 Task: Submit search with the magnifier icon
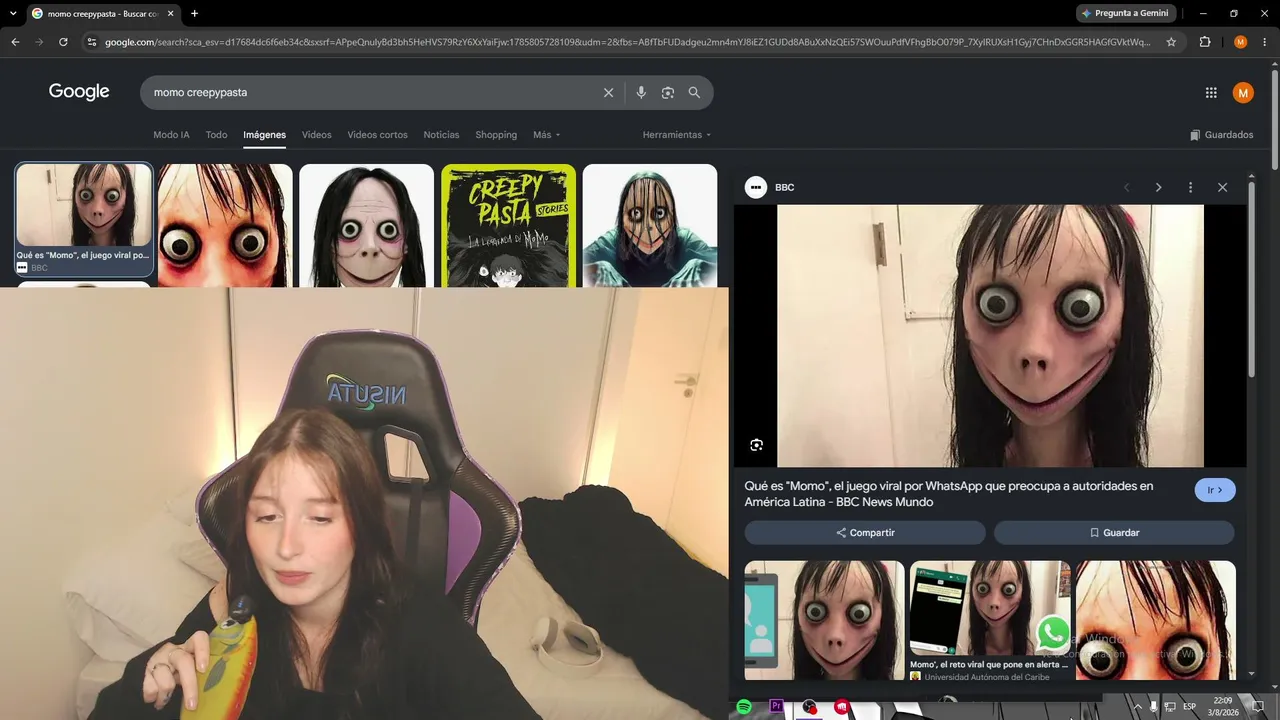694,92
